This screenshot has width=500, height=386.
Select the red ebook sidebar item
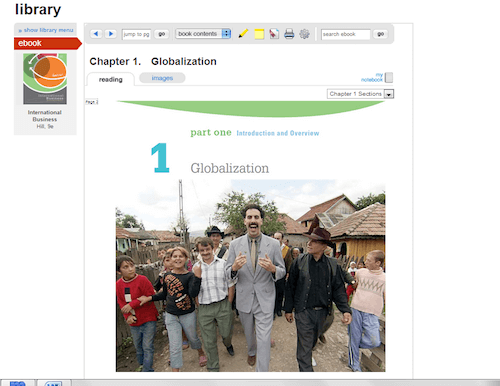48,43
